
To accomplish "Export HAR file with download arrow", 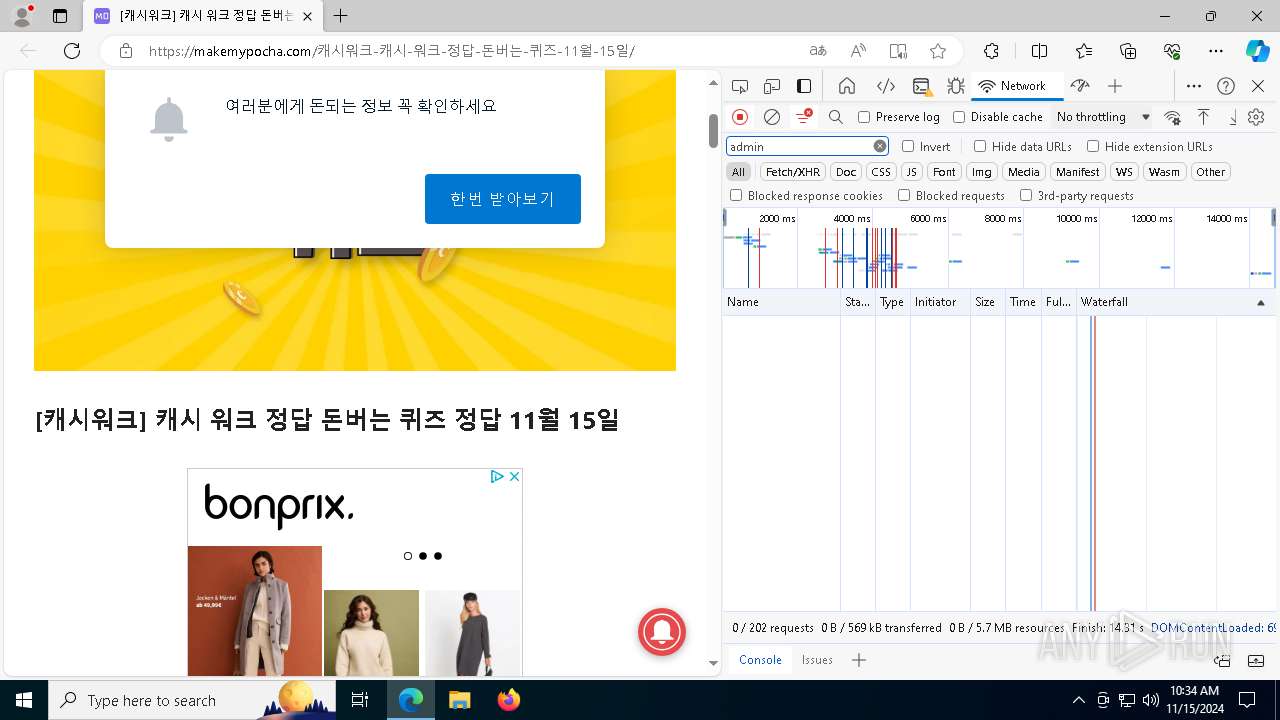I will (1233, 117).
